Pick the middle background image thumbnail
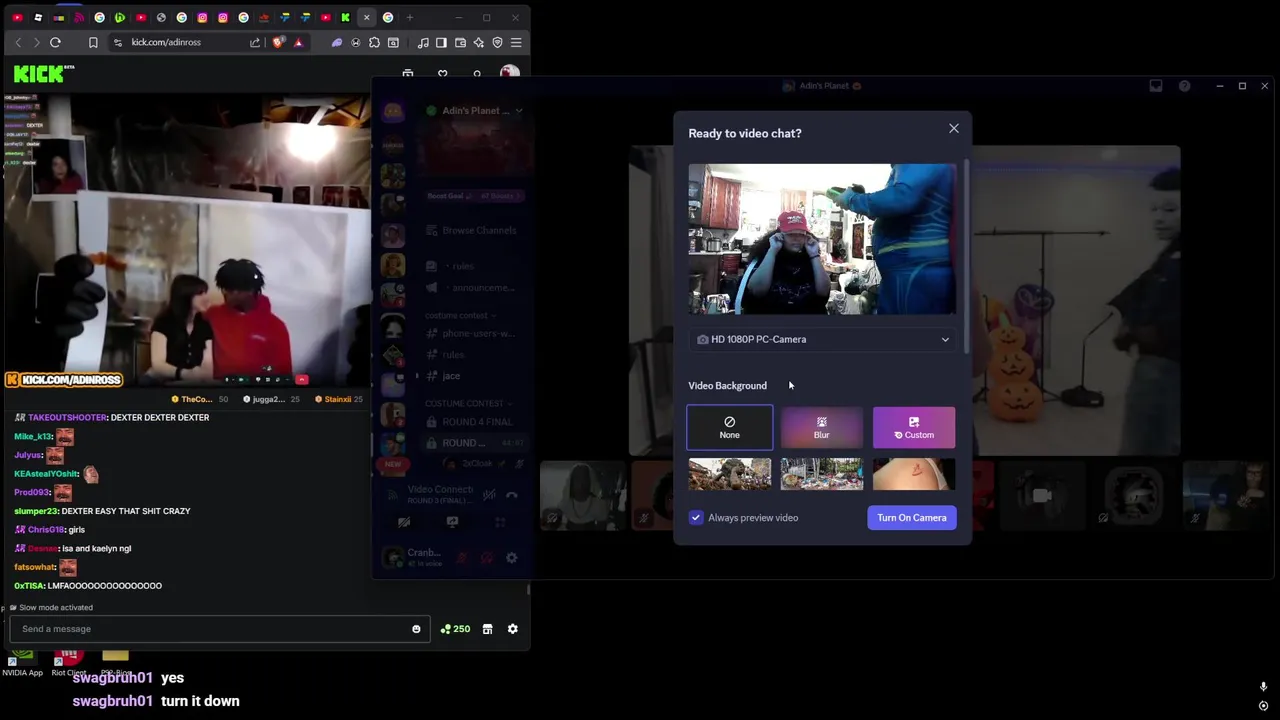The image size is (1280, 720). pyautogui.click(x=821, y=474)
